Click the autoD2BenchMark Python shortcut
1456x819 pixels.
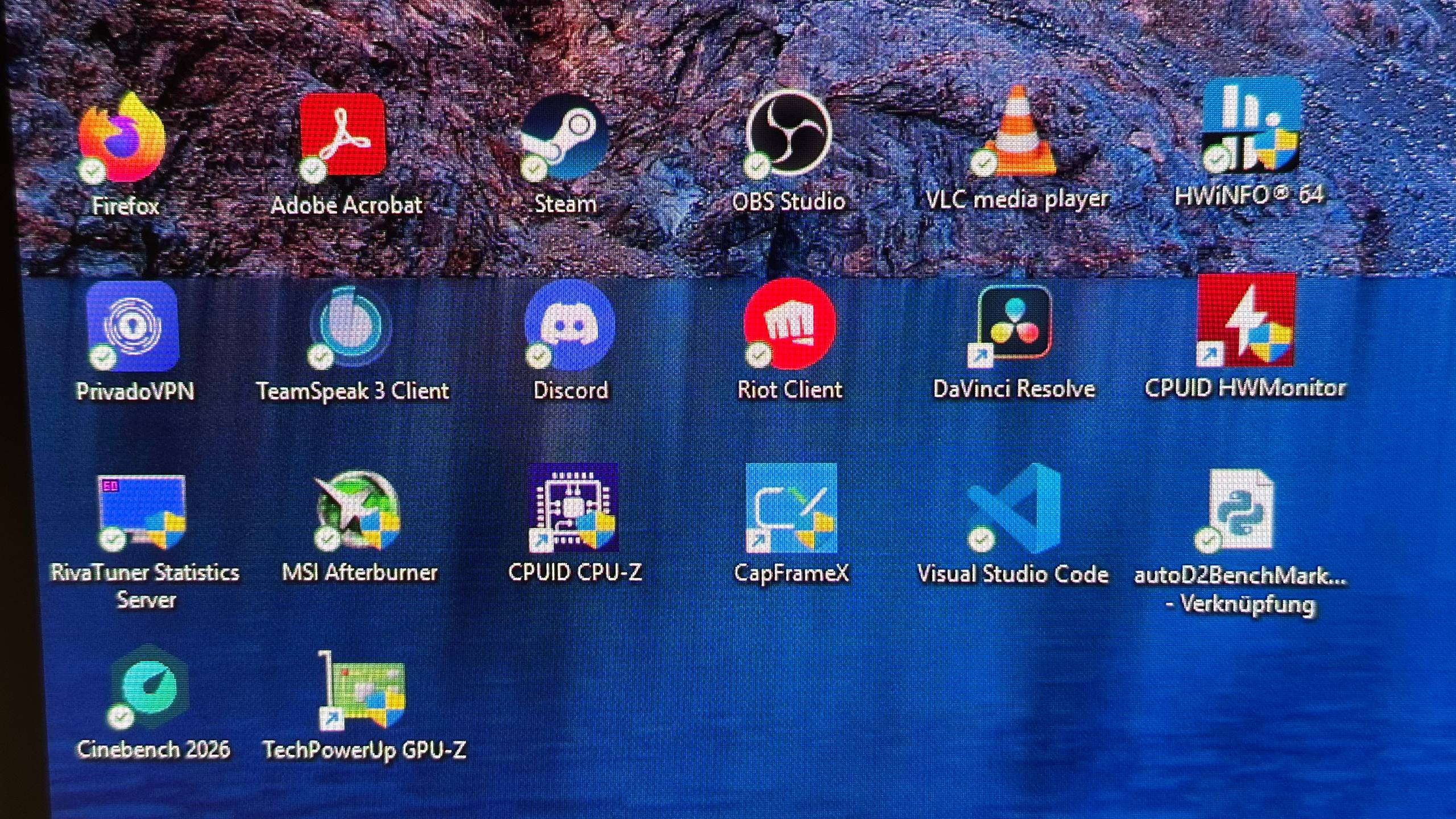[x=1240, y=510]
